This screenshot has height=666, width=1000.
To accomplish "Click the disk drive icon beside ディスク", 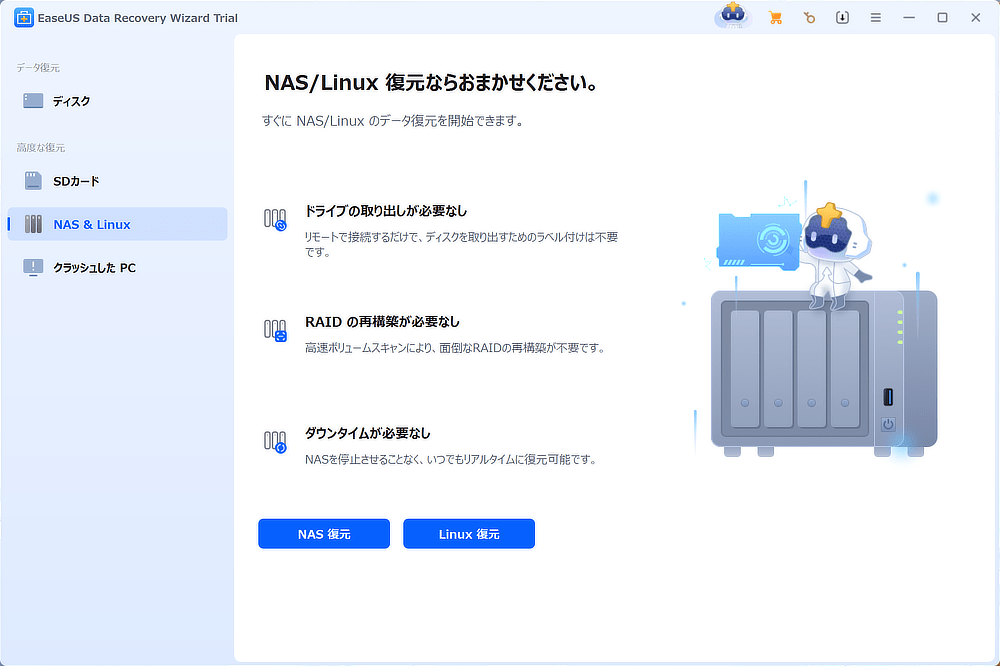I will click(33, 101).
